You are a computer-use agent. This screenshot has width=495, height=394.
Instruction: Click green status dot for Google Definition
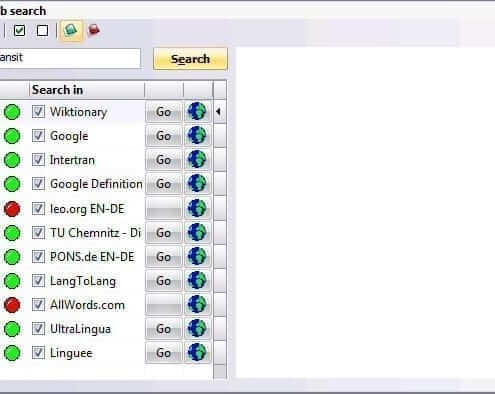tap(12, 184)
